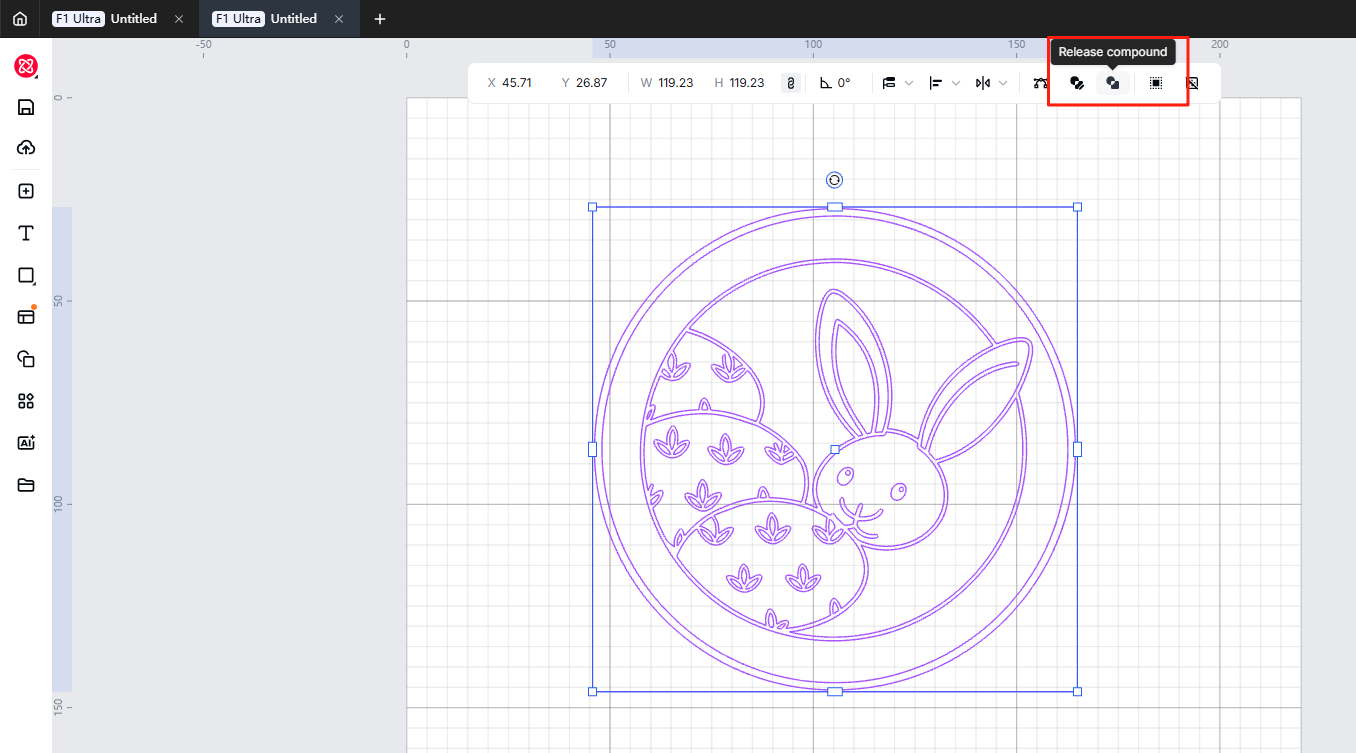Click the rotation handle above selection
This screenshot has height=753, width=1356.
(834, 180)
